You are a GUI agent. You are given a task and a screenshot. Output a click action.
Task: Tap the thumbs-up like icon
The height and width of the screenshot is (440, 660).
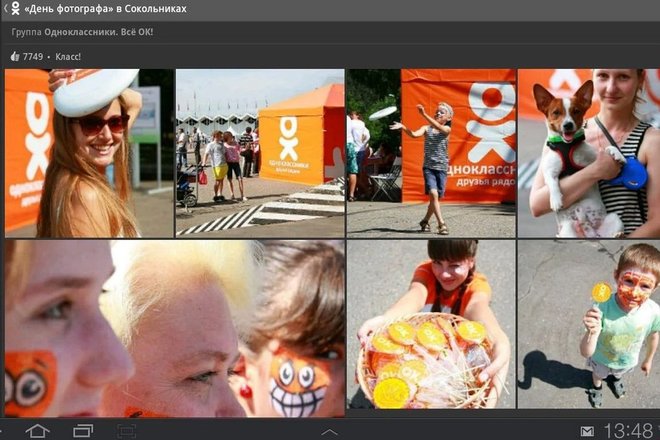(15, 56)
